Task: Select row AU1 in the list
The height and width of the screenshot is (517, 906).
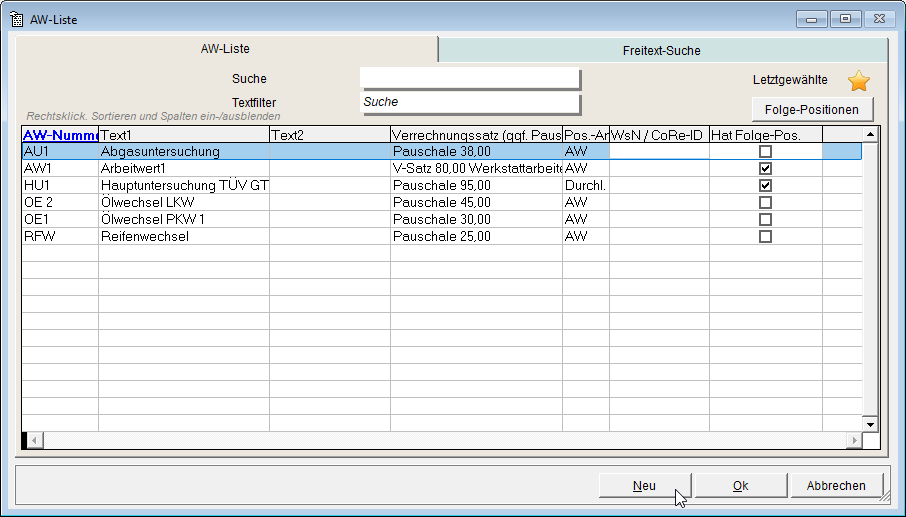Action: pos(441,151)
